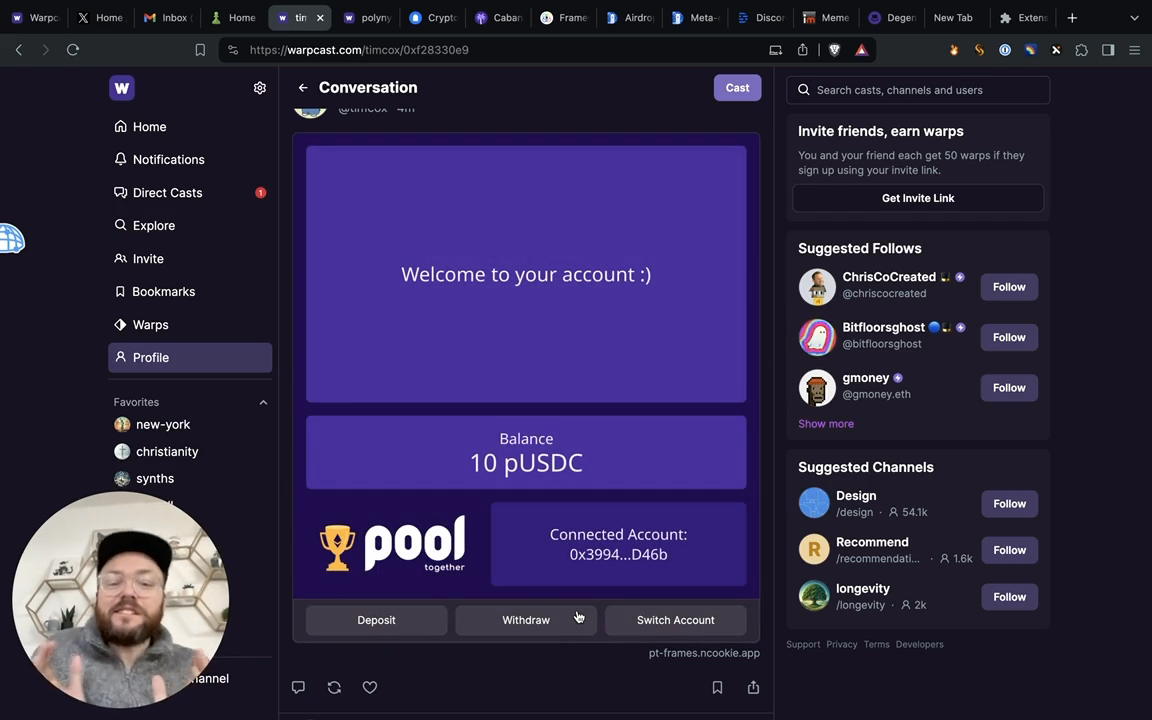1152x720 pixels.
Task: Open the tab list dropdown chevron
Action: [x=1134, y=18]
